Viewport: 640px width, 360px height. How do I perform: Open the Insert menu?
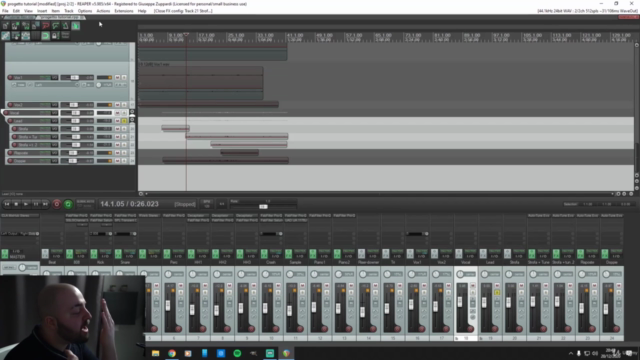tap(42, 11)
